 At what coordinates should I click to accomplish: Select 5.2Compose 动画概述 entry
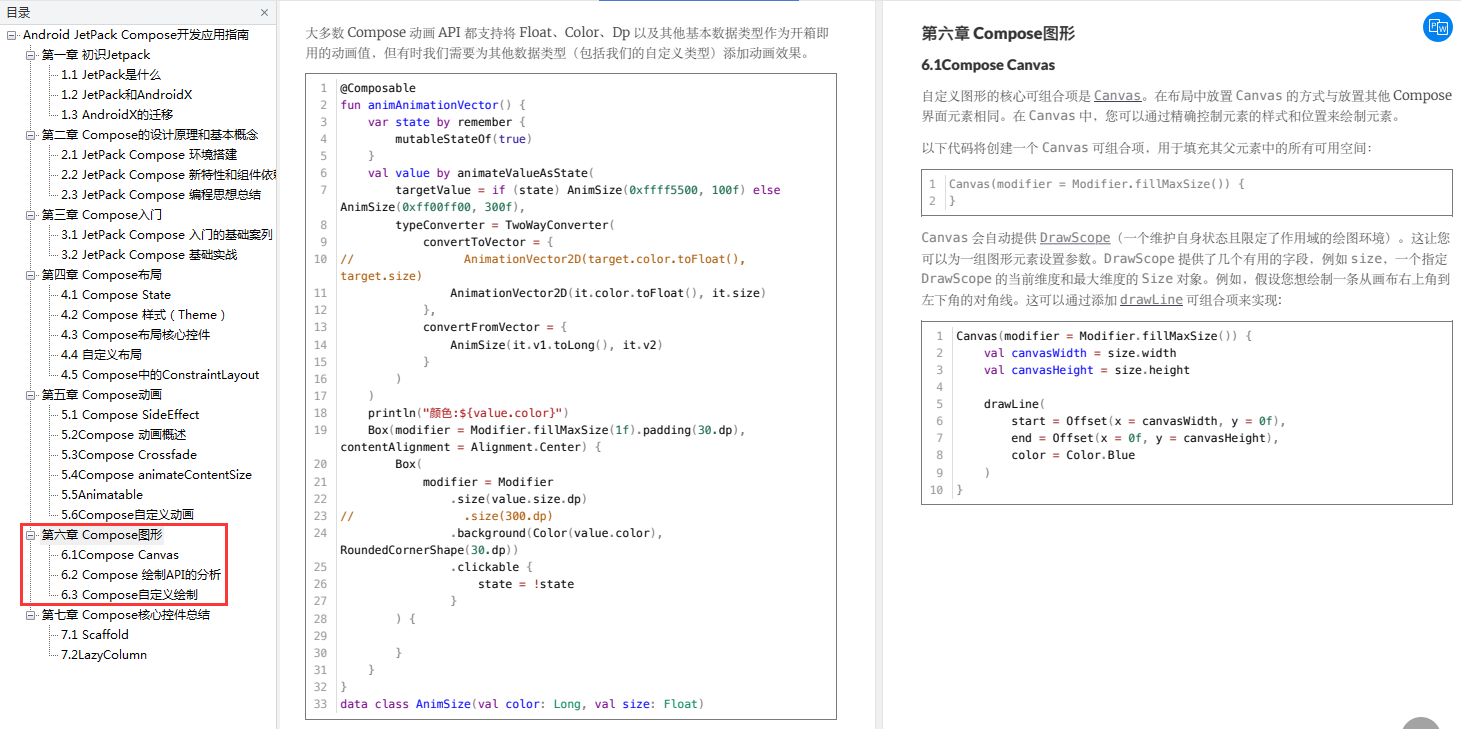124,435
